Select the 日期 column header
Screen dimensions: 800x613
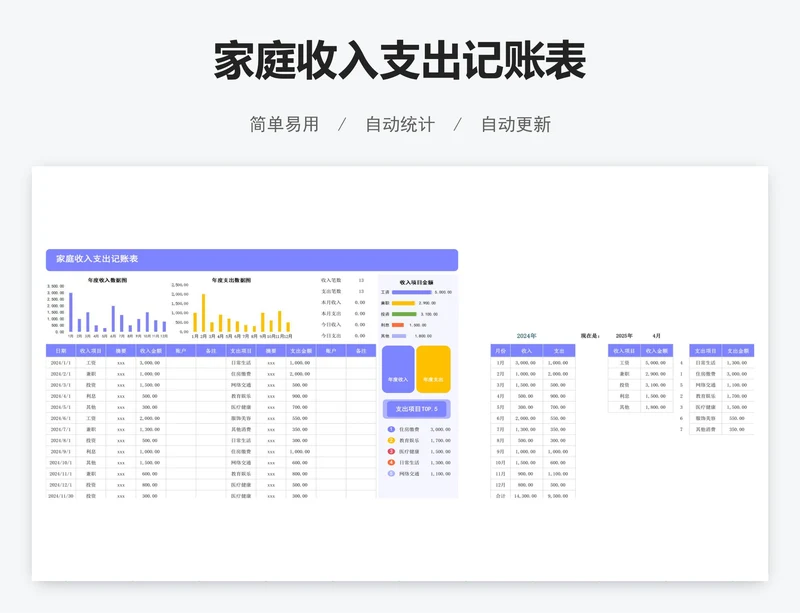tap(61, 351)
